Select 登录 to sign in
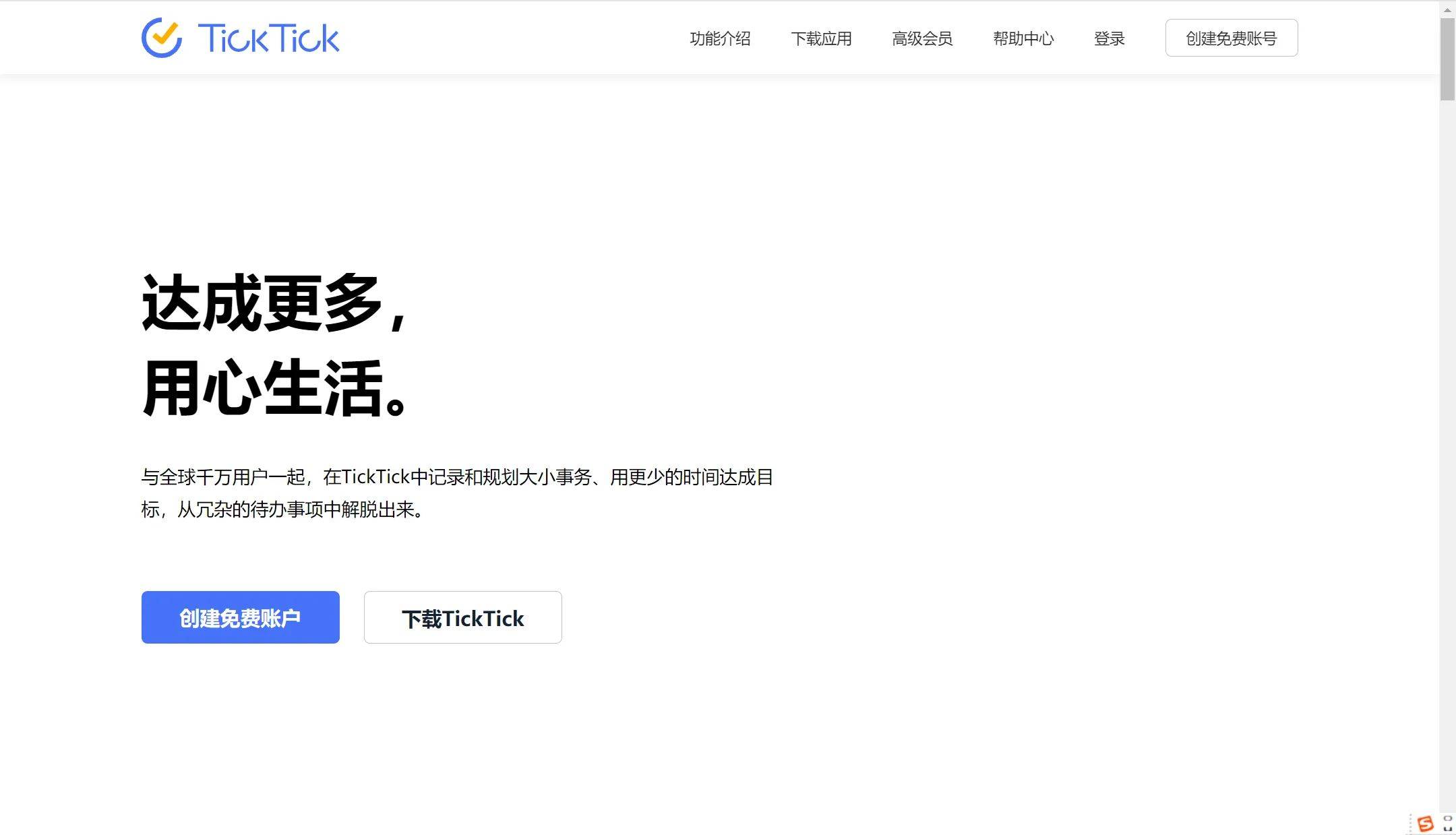The width and height of the screenshot is (1456, 835). [1110, 38]
